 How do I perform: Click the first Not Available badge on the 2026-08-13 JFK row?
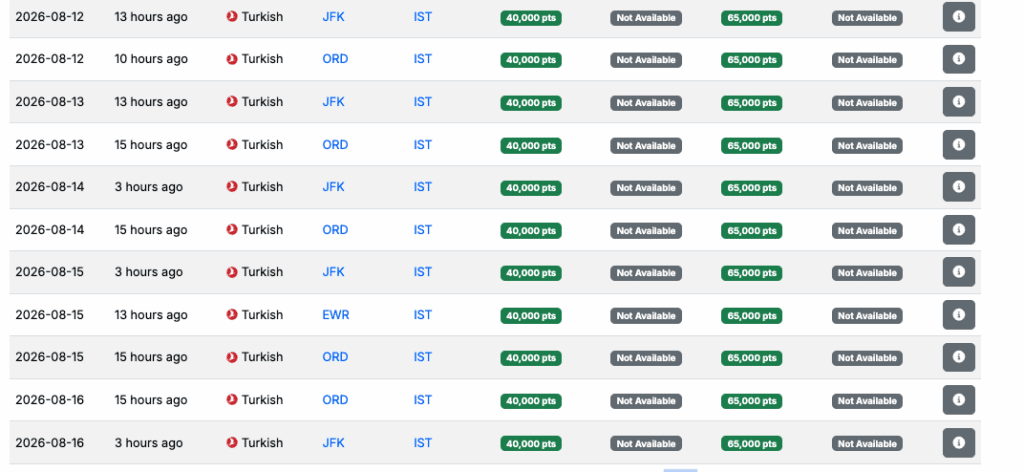[645, 103]
